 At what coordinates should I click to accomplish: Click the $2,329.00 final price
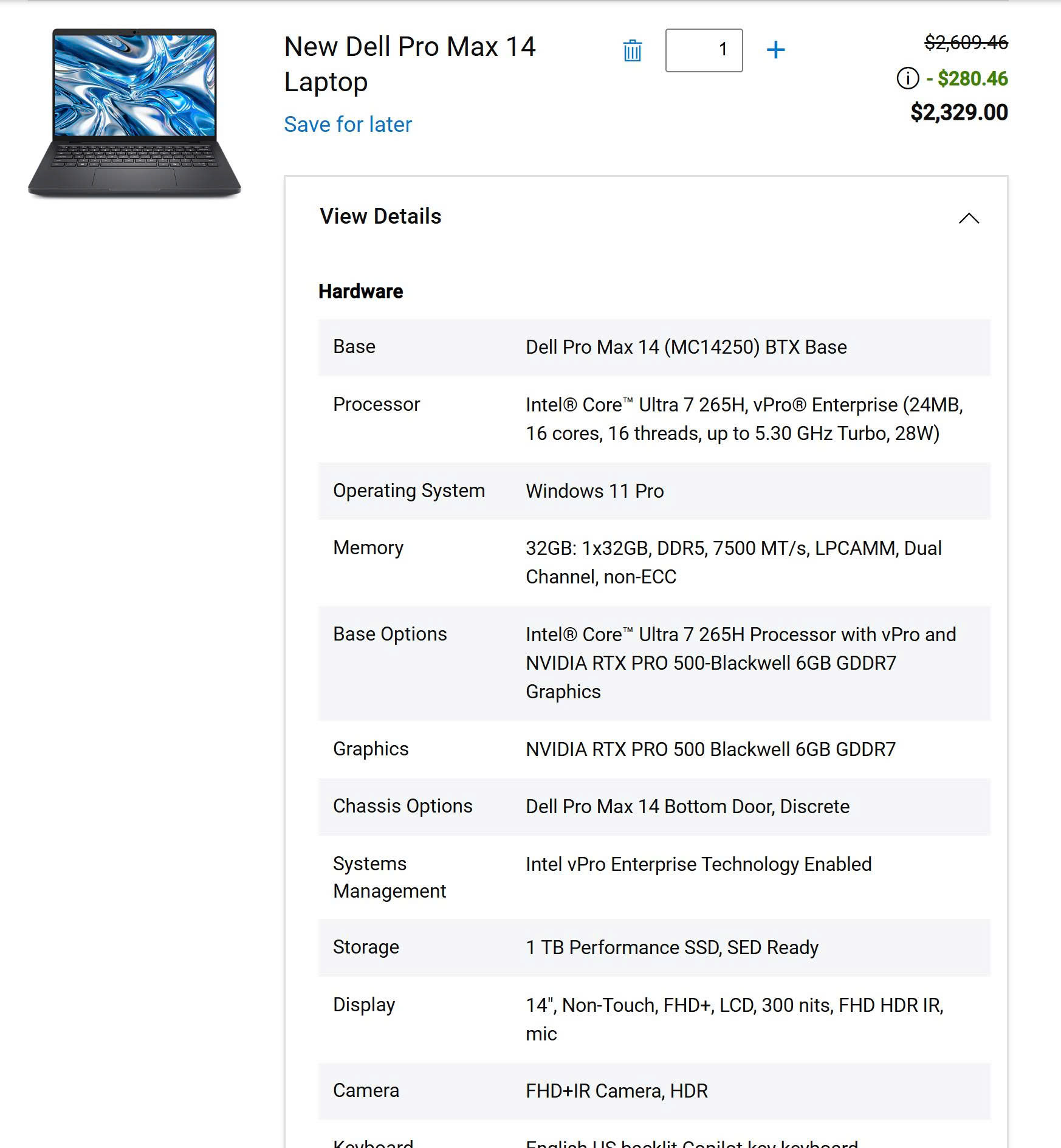tap(959, 112)
